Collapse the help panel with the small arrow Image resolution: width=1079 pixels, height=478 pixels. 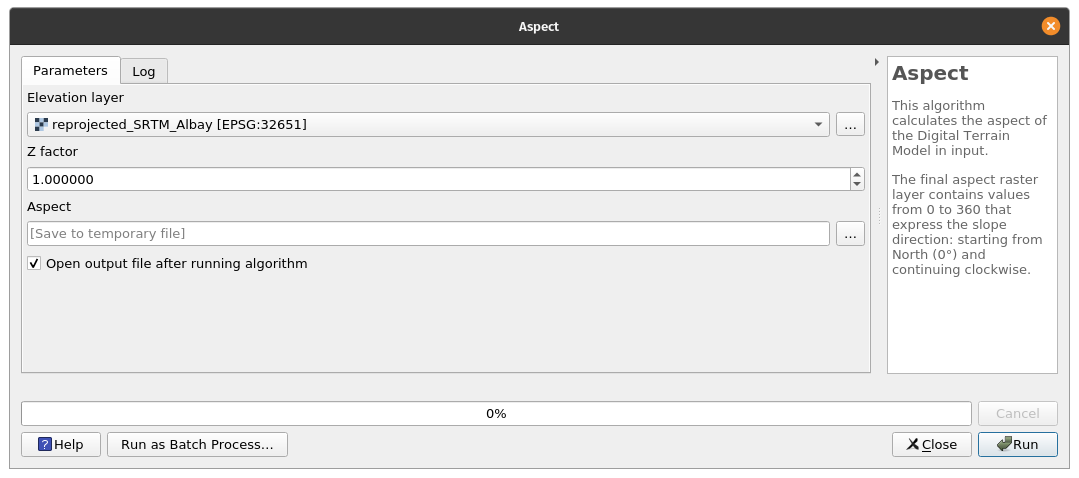click(877, 62)
